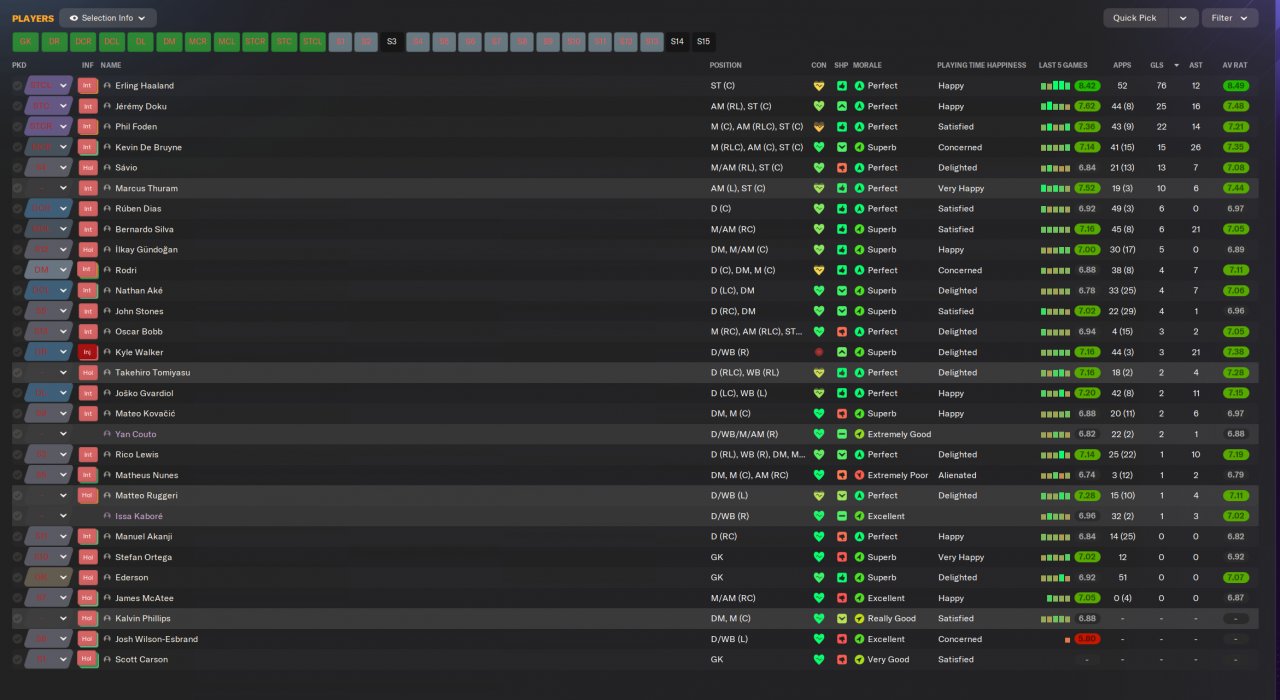Expand the arrow beside Quick Pick
1280x700 pixels.
pyautogui.click(x=1183, y=18)
